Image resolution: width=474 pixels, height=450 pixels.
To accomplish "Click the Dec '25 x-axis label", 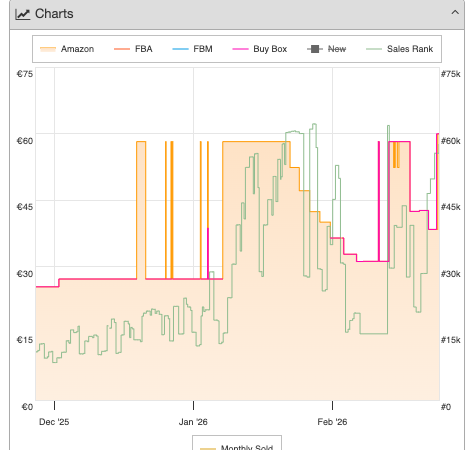I will (x=54, y=422).
